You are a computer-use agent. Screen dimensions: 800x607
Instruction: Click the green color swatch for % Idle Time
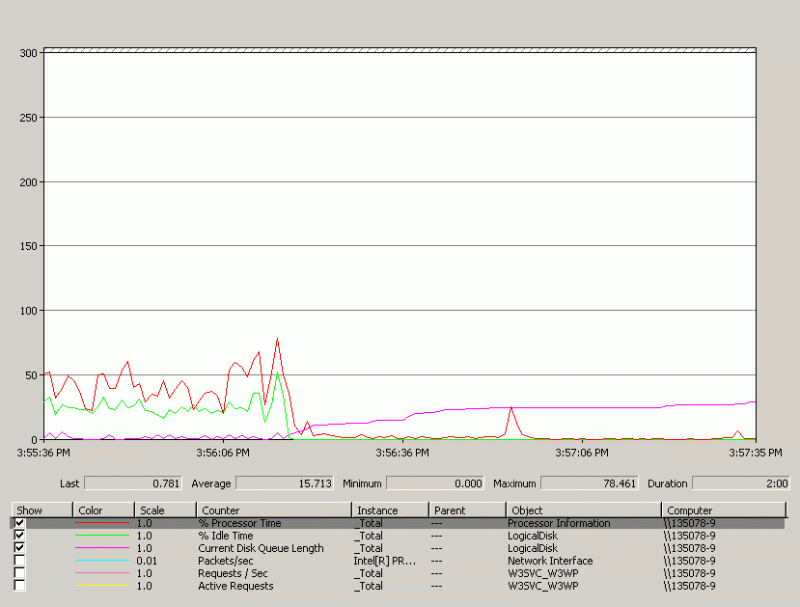coord(100,536)
